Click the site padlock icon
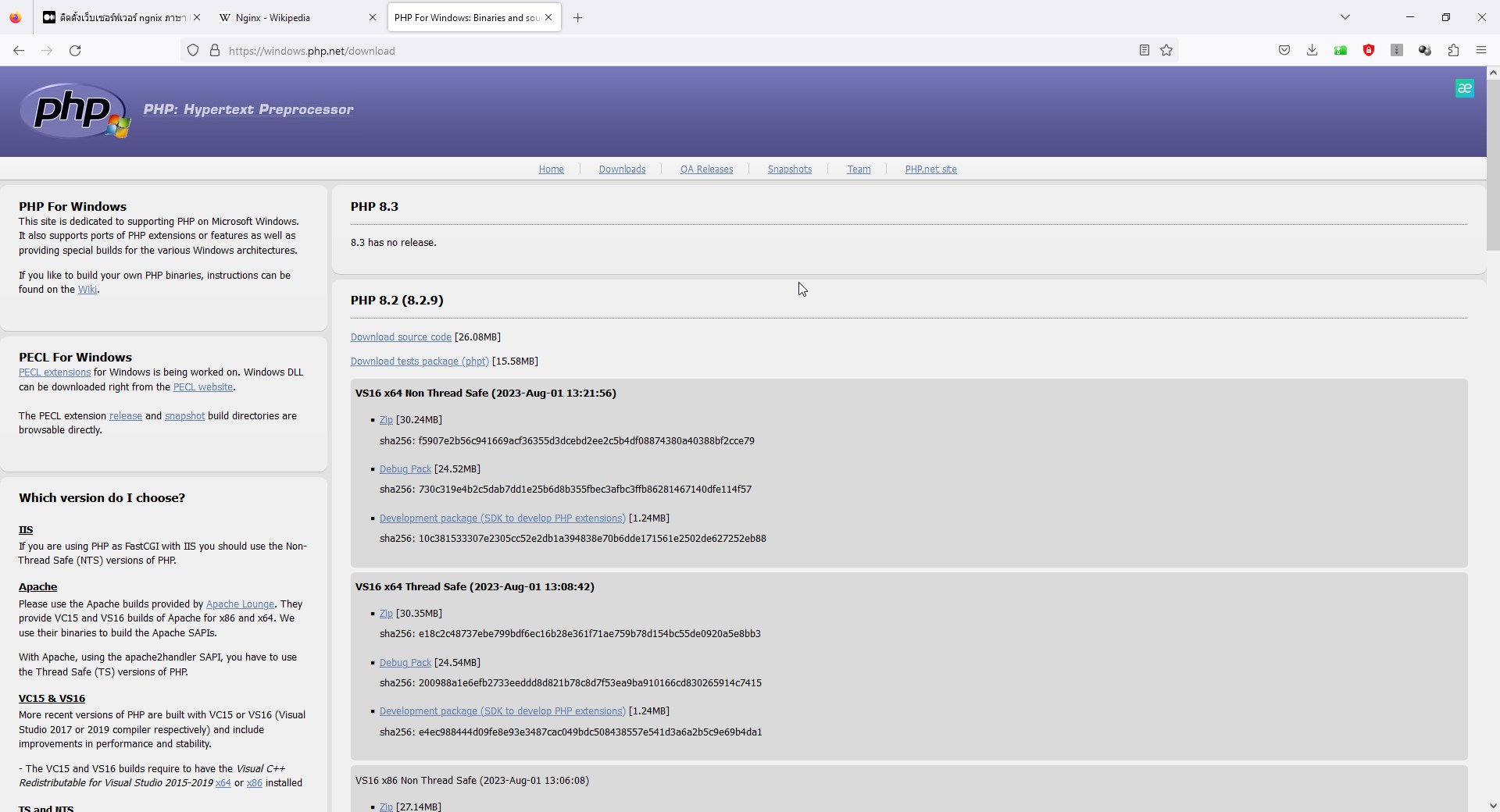 pos(215,51)
